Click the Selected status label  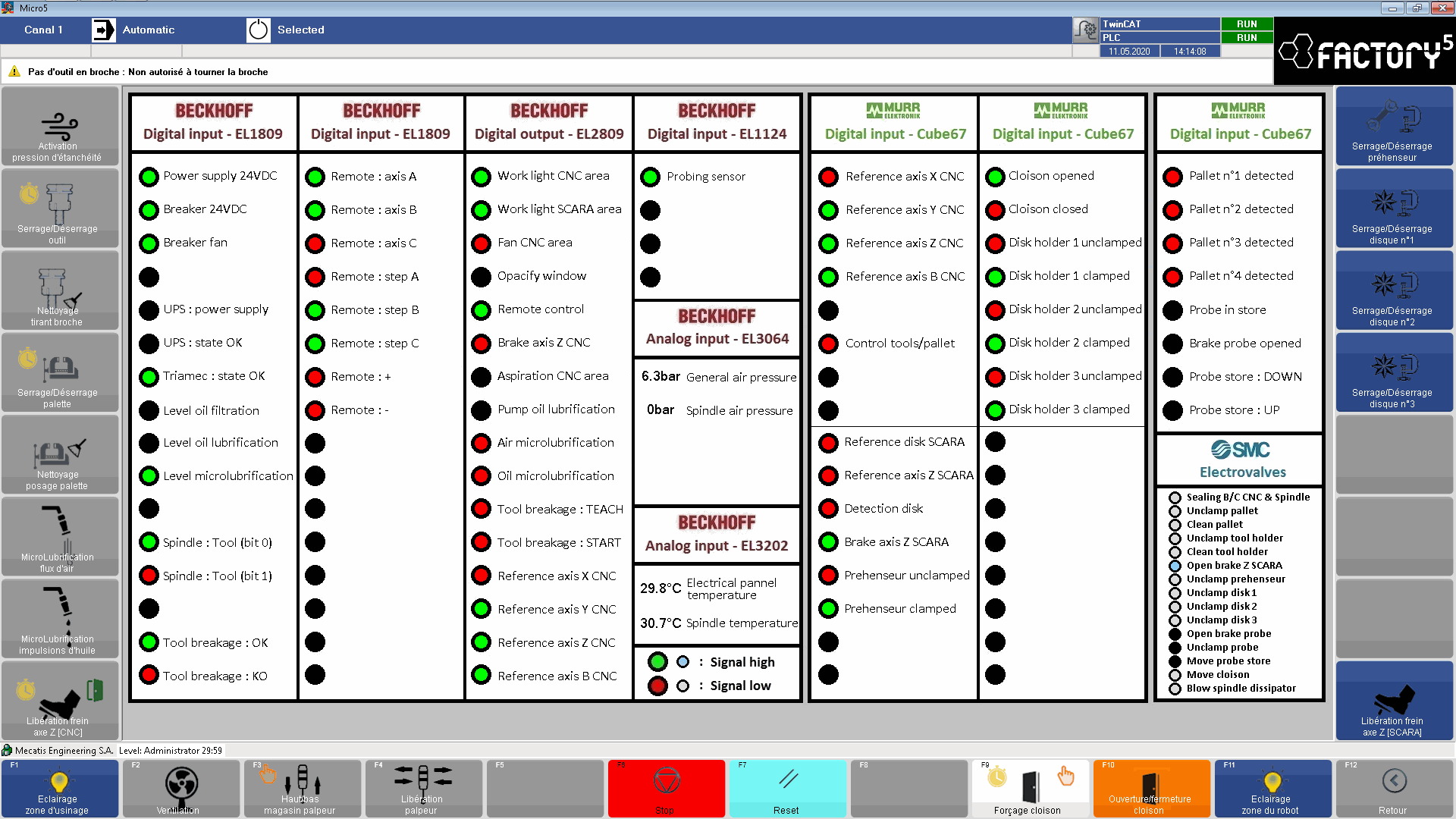(301, 30)
